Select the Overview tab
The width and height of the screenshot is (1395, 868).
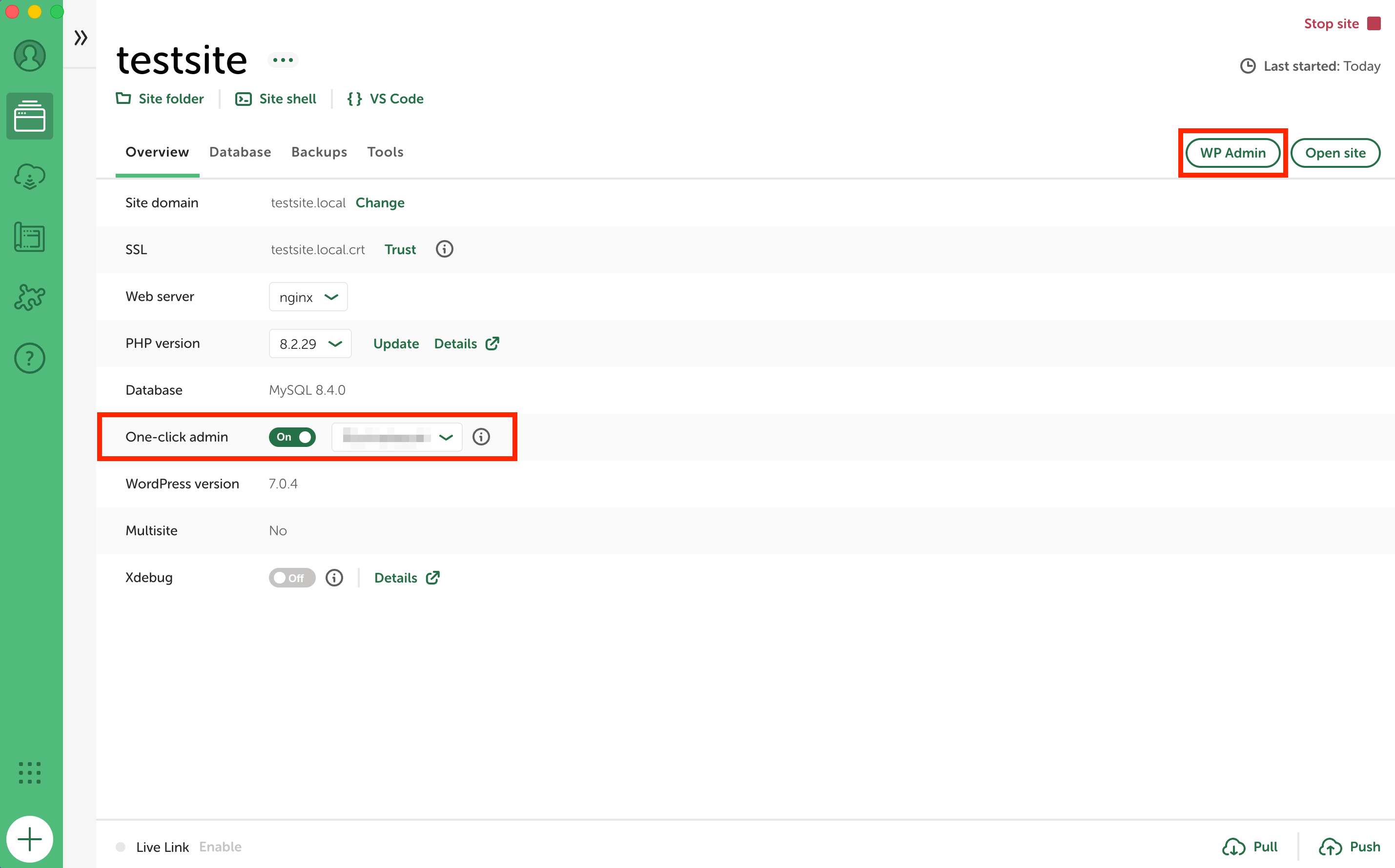(x=157, y=152)
